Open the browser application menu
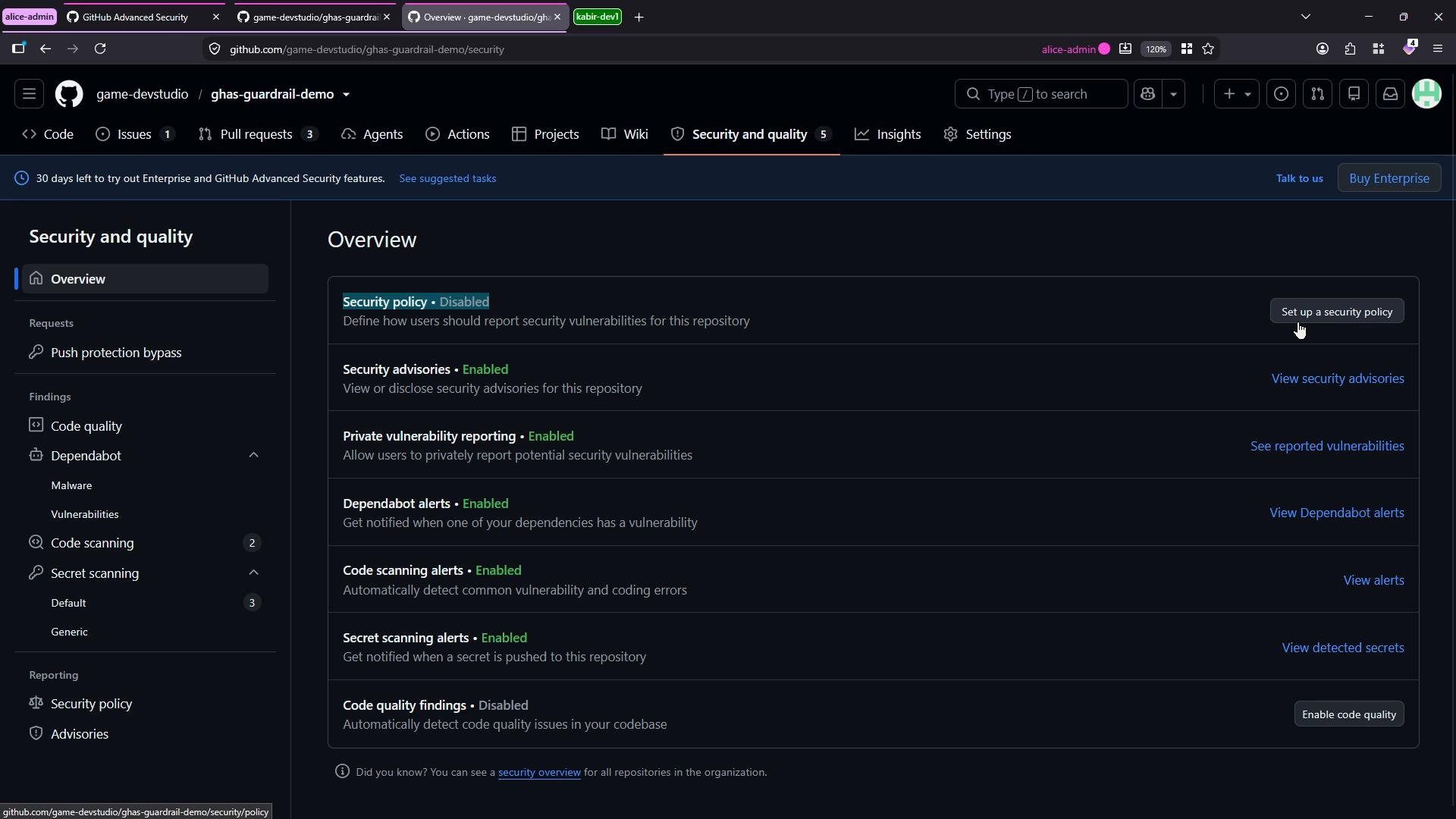Image resolution: width=1456 pixels, height=819 pixels. [1438, 49]
